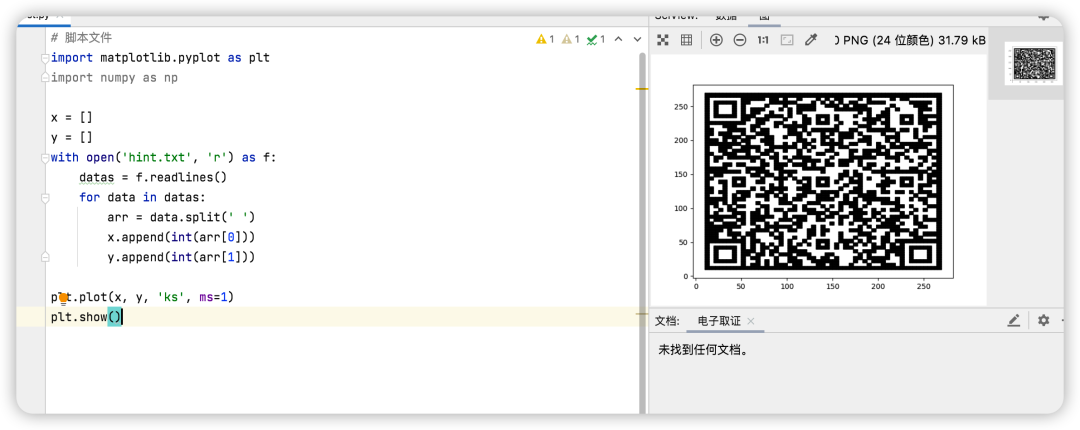Click the orange intention bulb beside plt.plot
The width and height of the screenshot is (1080, 430).
[63, 298]
